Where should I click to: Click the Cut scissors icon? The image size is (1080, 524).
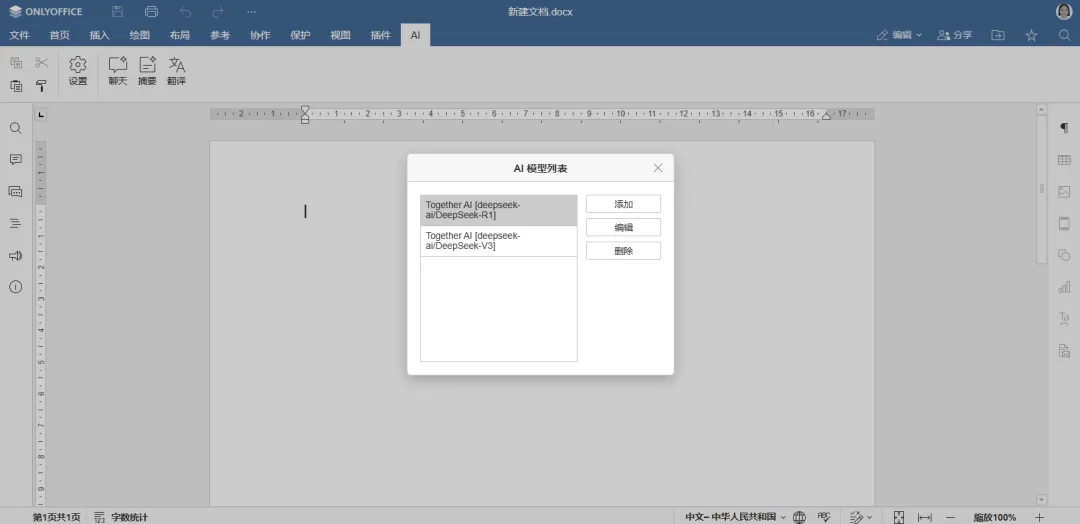pos(41,63)
